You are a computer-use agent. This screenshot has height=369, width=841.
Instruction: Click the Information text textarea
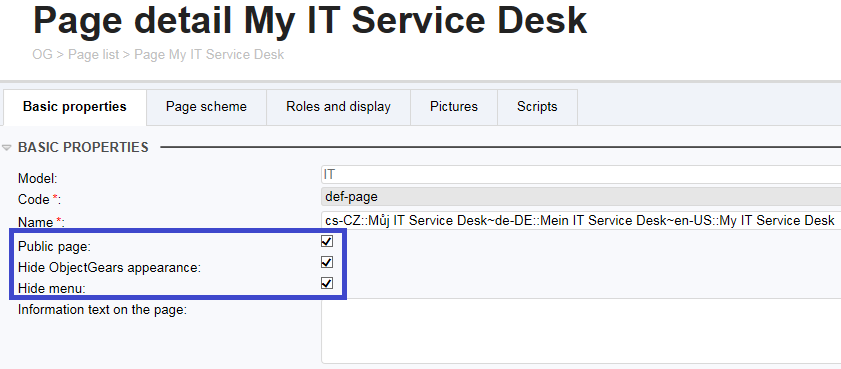point(581,331)
